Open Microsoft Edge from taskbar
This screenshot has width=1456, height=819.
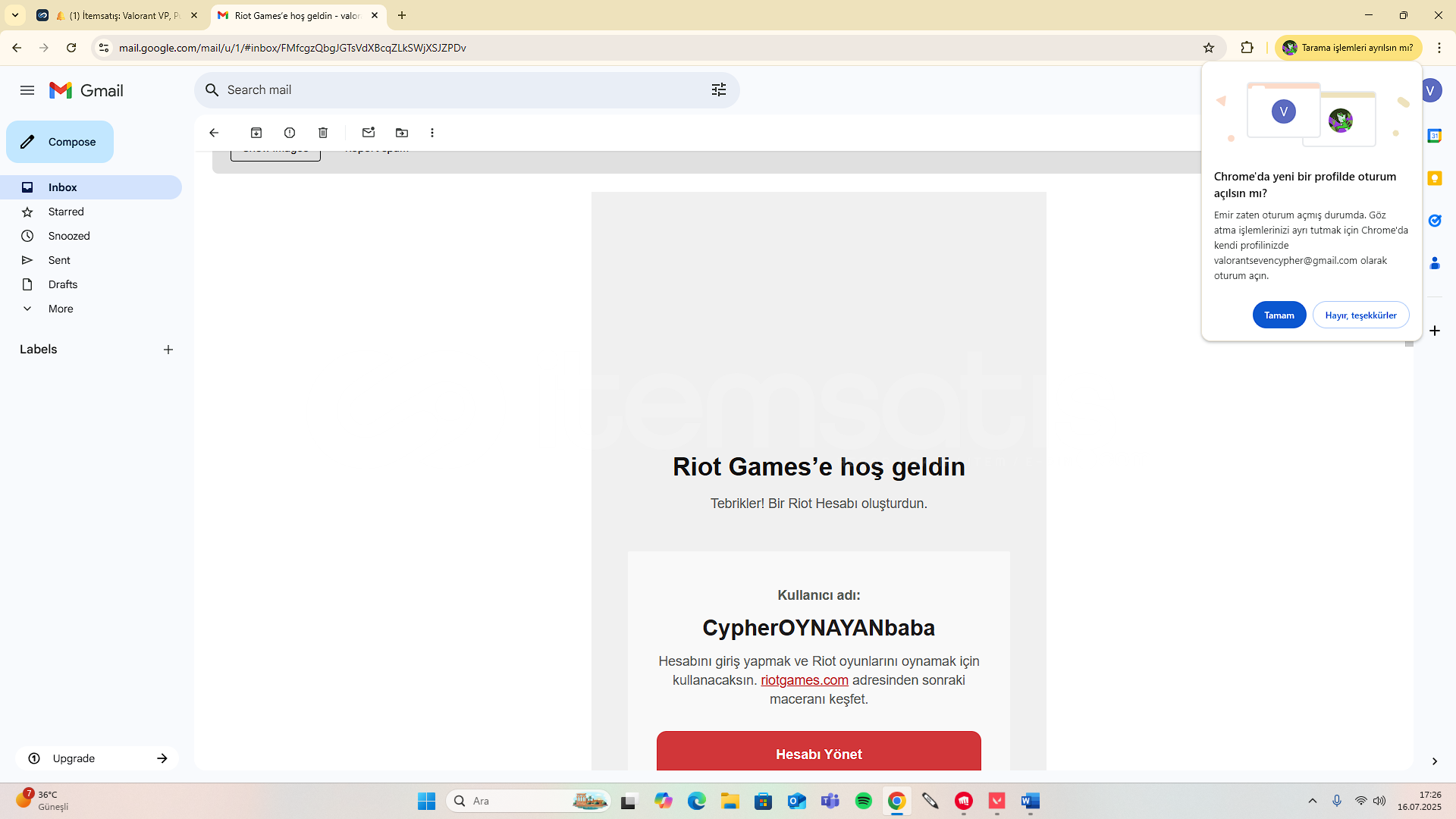pos(696,801)
